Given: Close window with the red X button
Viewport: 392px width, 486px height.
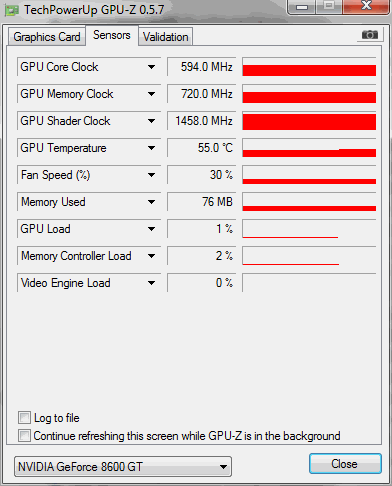Looking at the screenshot, I should [x=366, y=6].
